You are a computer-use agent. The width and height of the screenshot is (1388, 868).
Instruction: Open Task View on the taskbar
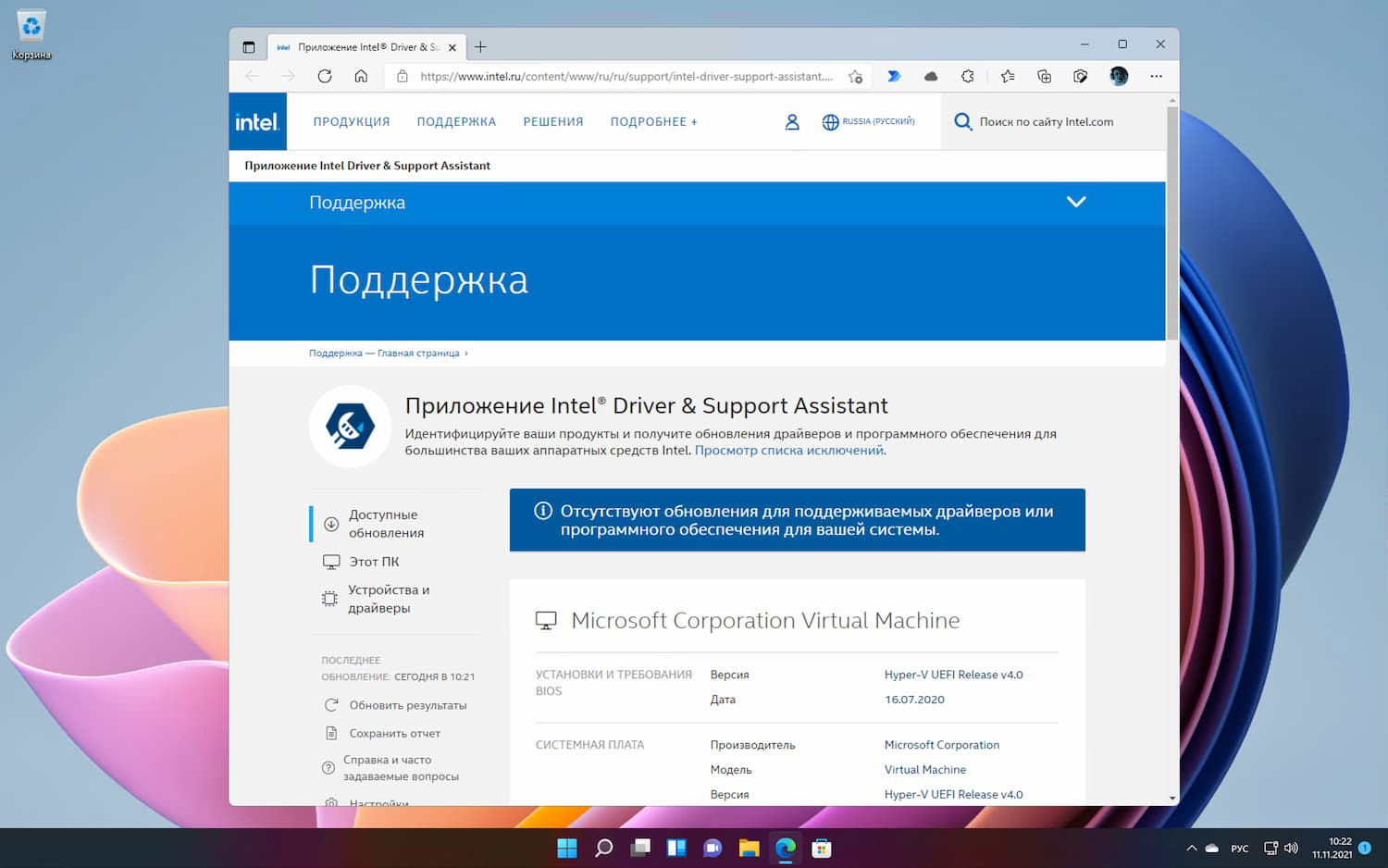640,848
